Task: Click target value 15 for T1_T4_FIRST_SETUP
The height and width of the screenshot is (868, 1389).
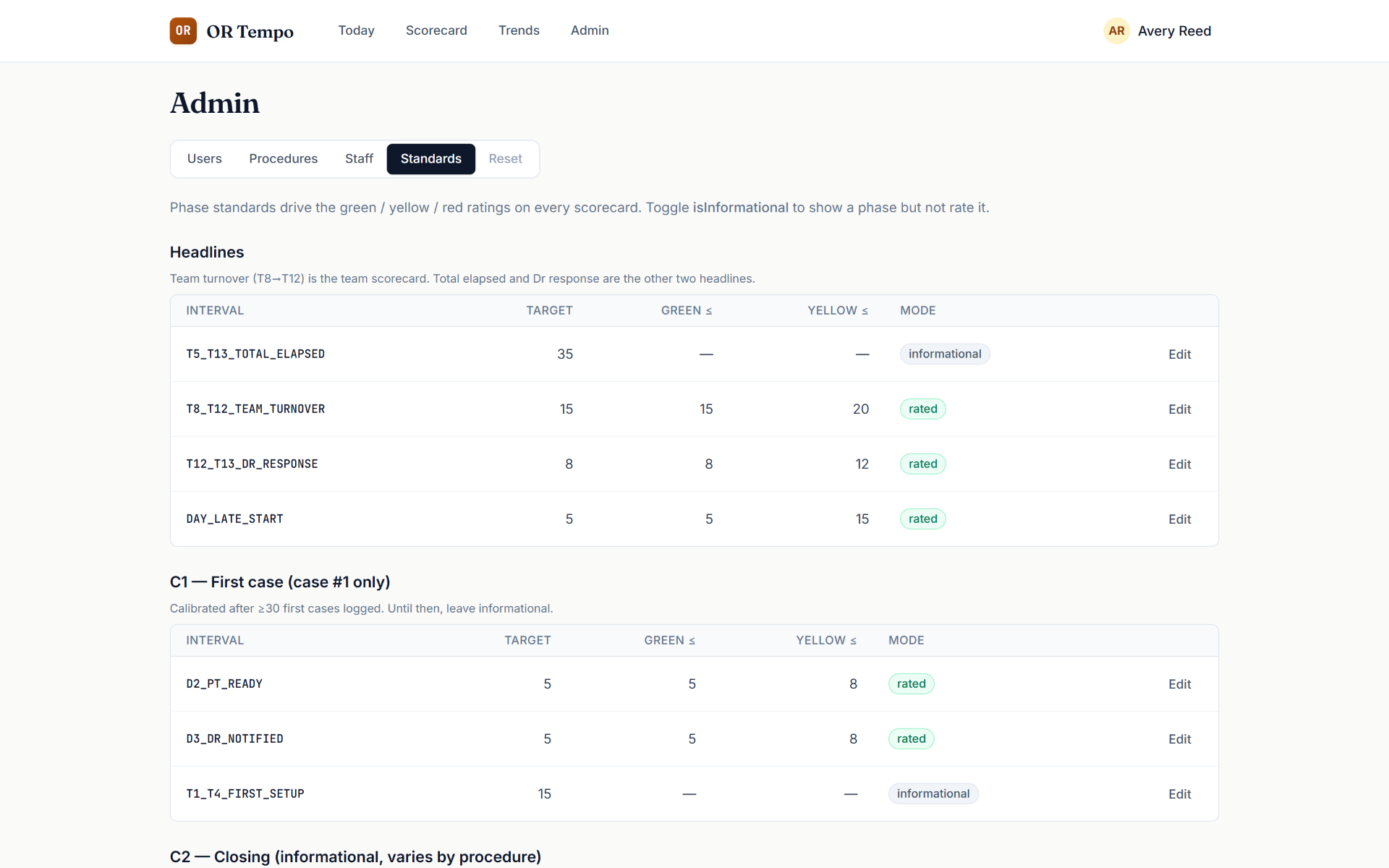Action: pyautogui.click(x=545, y=794)
